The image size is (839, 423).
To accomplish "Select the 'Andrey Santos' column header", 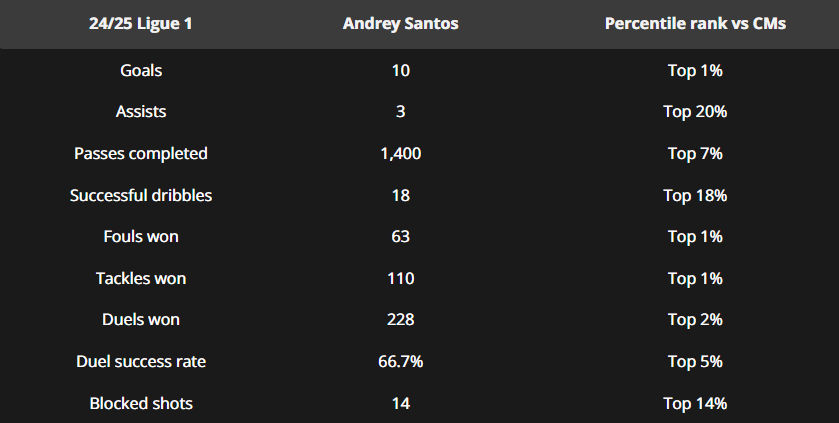I will click(400, 24).
